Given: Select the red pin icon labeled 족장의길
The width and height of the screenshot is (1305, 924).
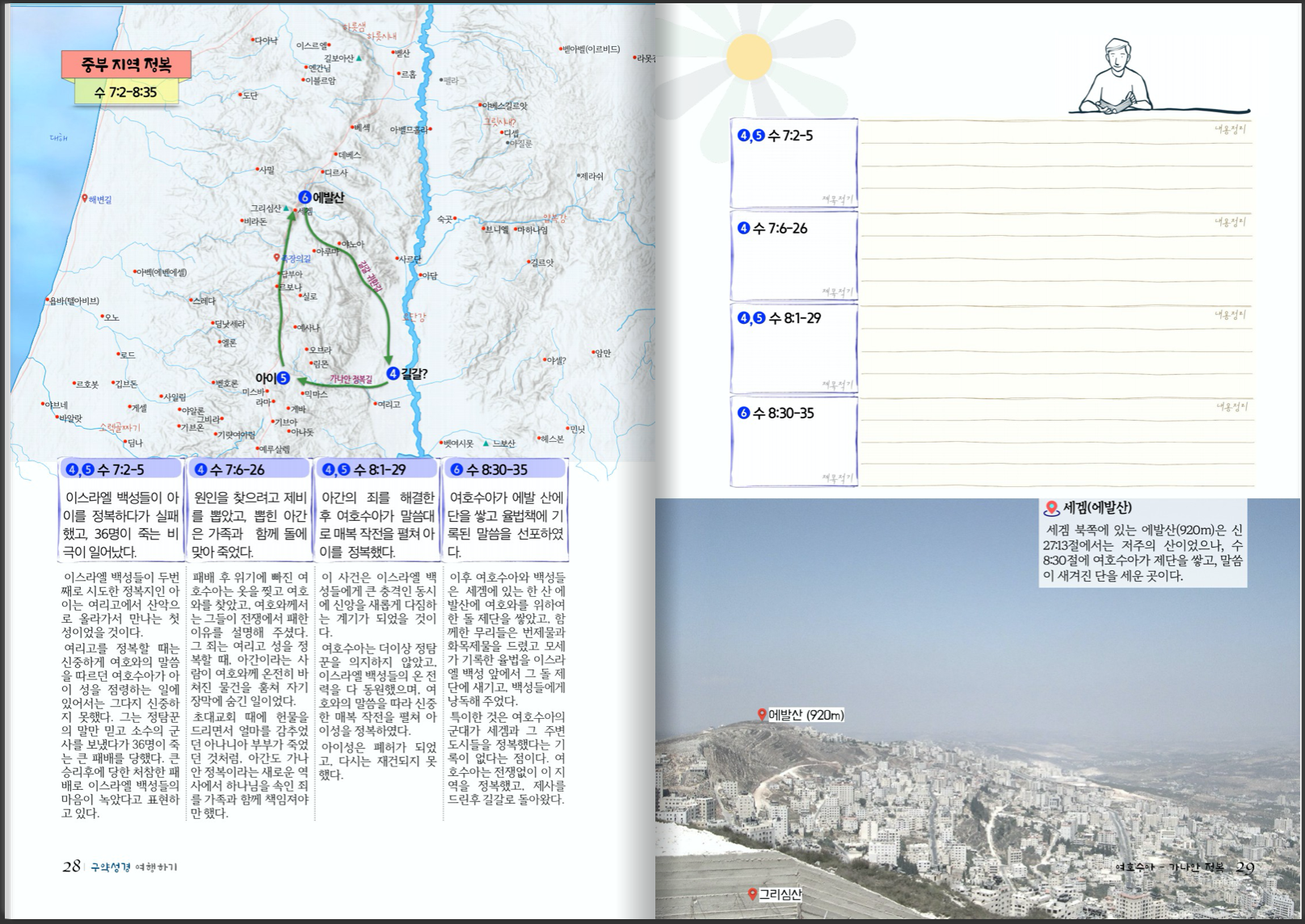Looking at the screenshot, I should tap(276, 258).
